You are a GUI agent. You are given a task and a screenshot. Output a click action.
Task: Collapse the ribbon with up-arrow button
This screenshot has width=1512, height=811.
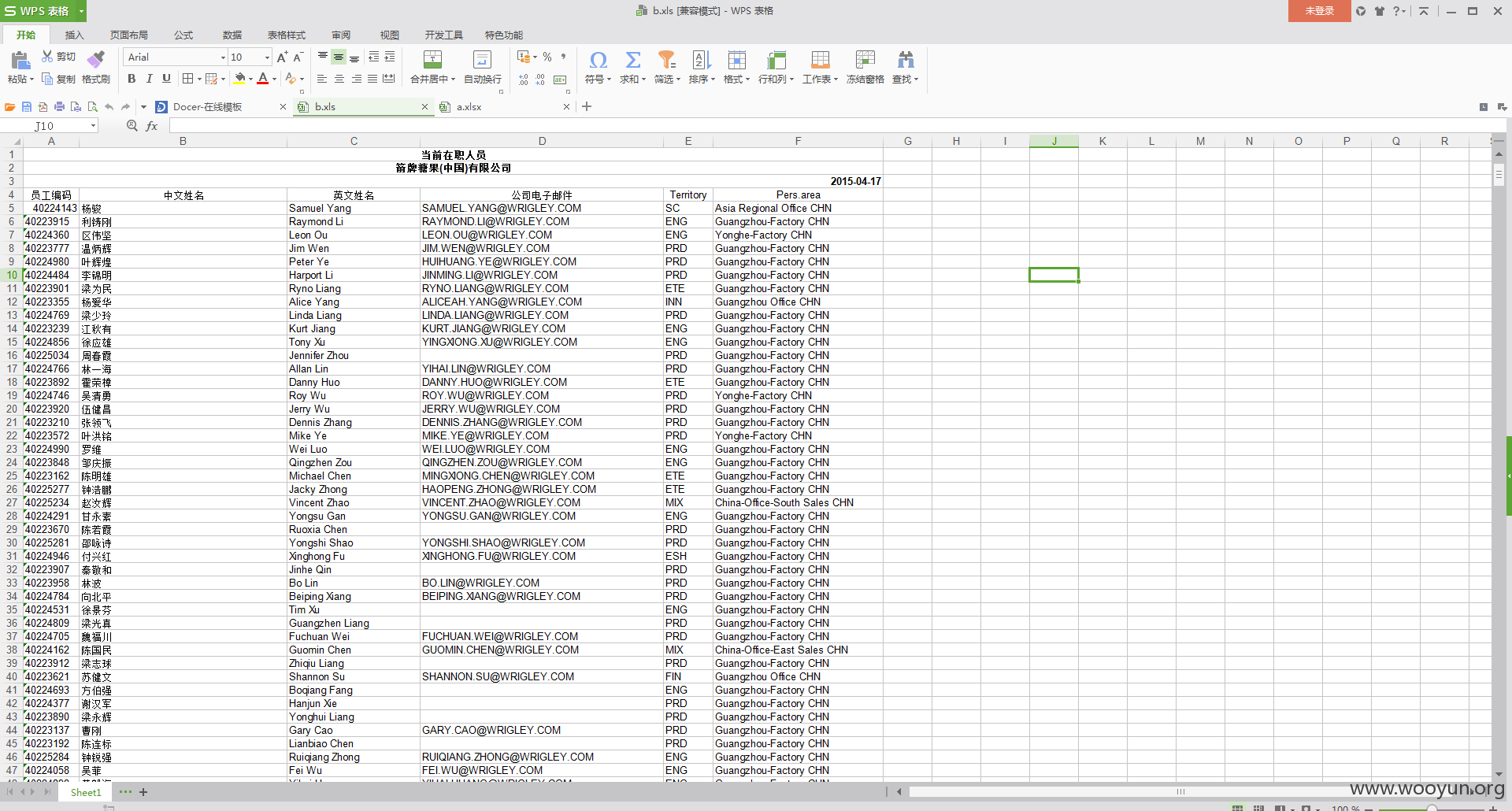click(x=1424, y=11)
